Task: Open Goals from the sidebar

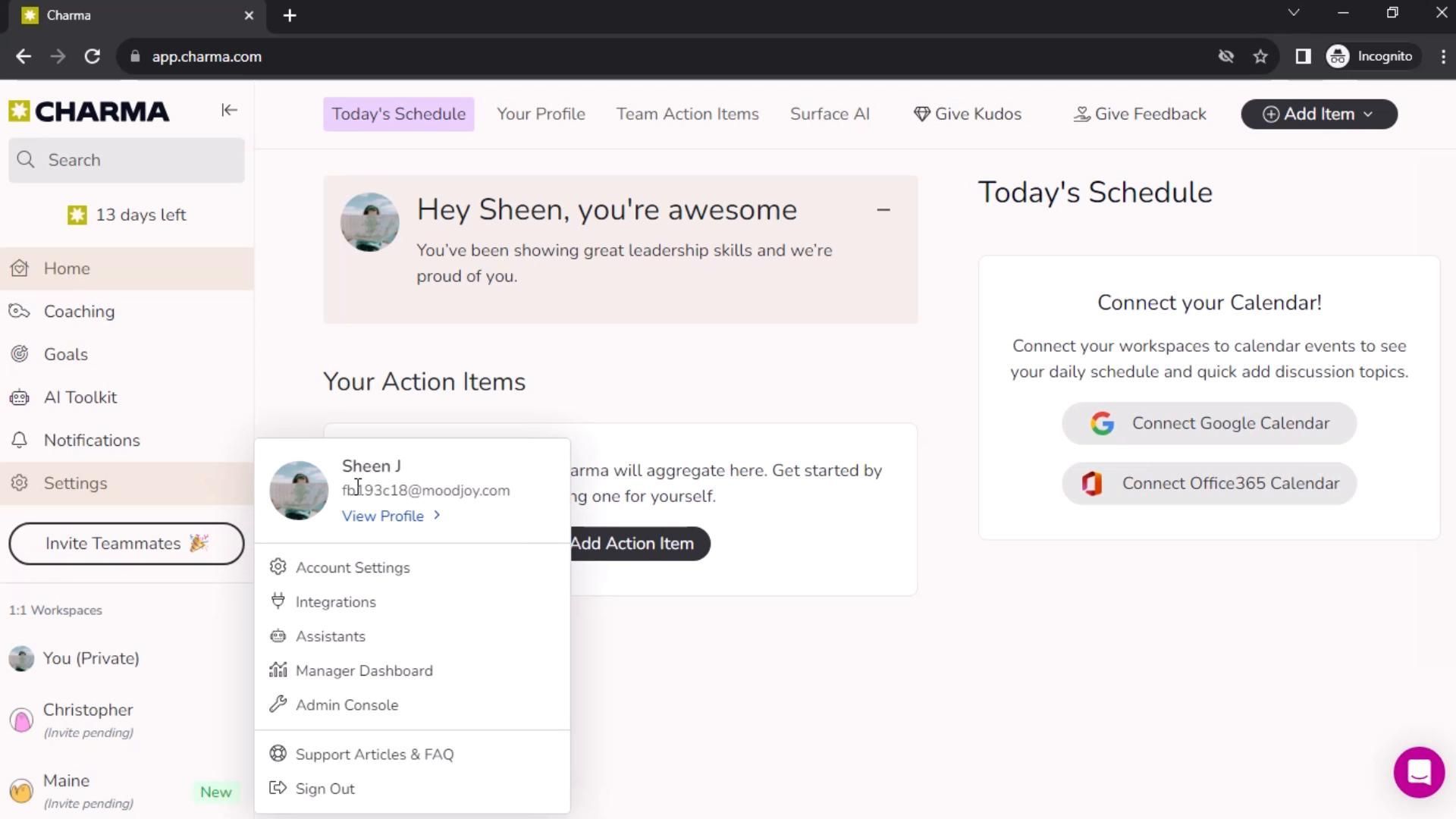Action: tap(65, 355)
